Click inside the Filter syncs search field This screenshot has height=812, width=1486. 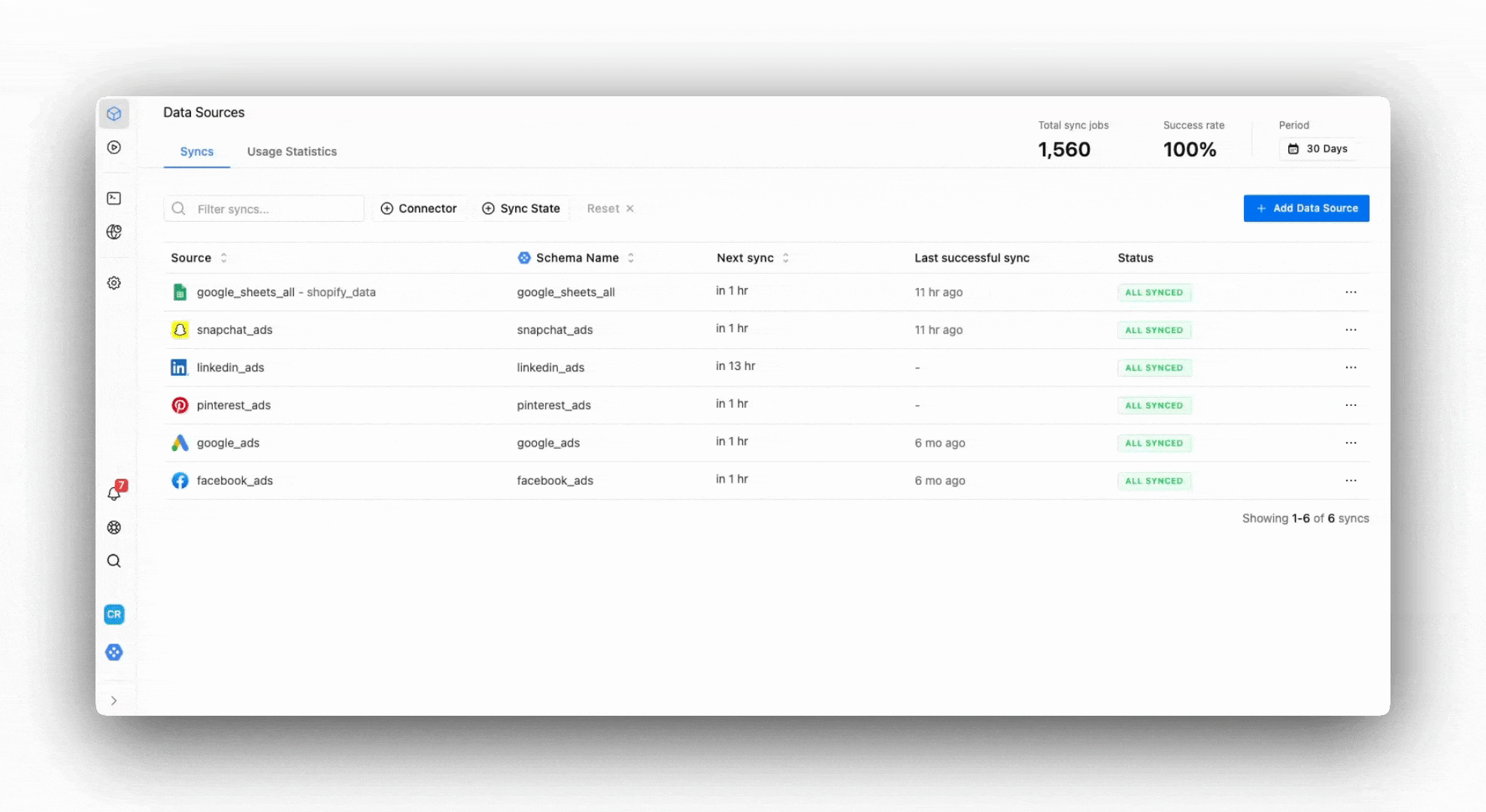263,208
